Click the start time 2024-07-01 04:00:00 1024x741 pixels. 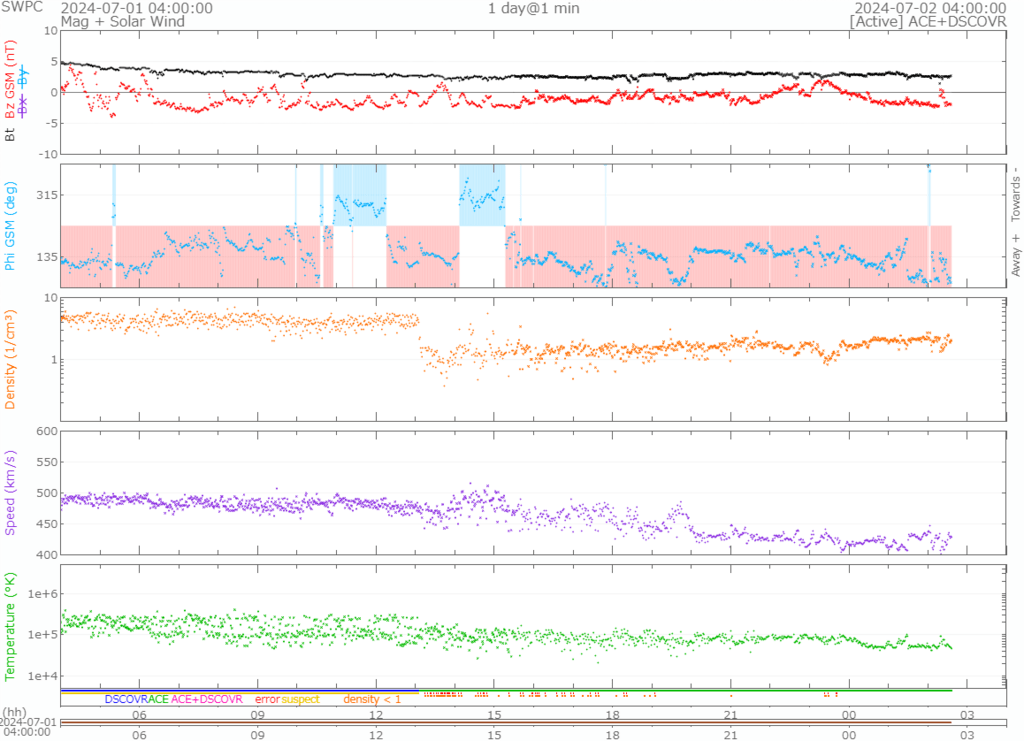pos(137,8)
